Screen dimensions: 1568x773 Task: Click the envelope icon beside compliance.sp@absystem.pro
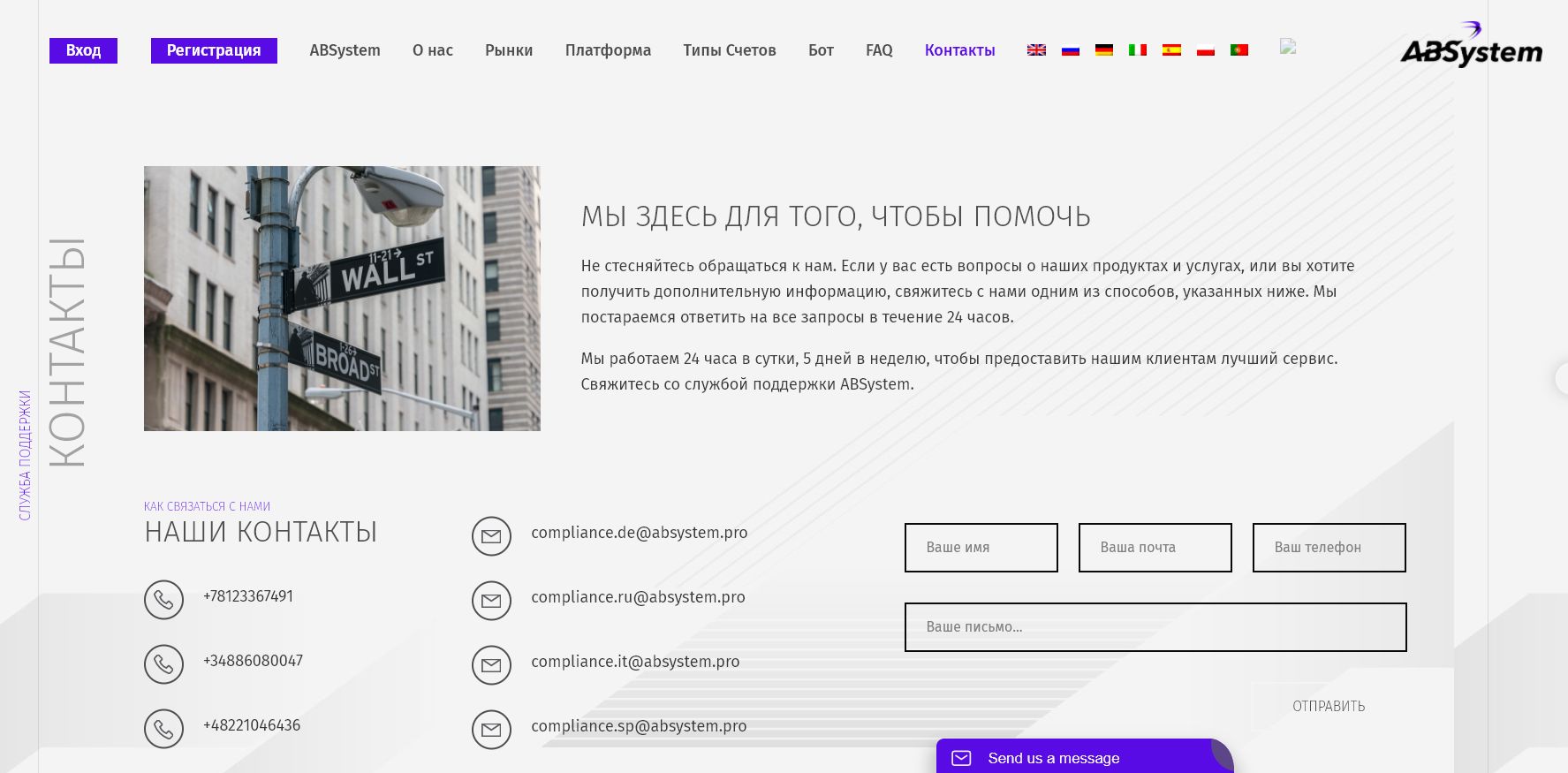tap(491, 730)
